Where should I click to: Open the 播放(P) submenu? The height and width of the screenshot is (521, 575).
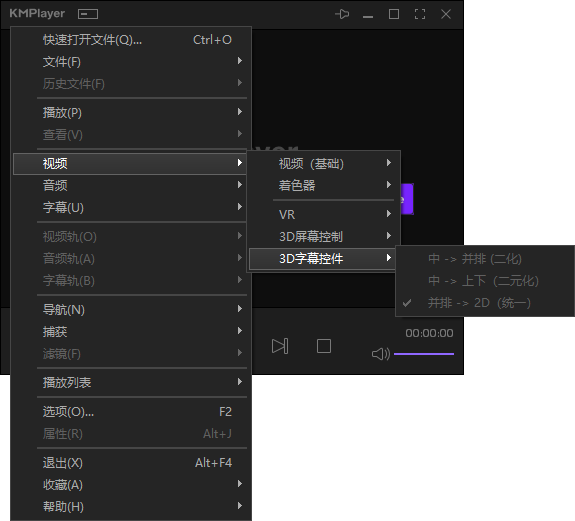132,112
